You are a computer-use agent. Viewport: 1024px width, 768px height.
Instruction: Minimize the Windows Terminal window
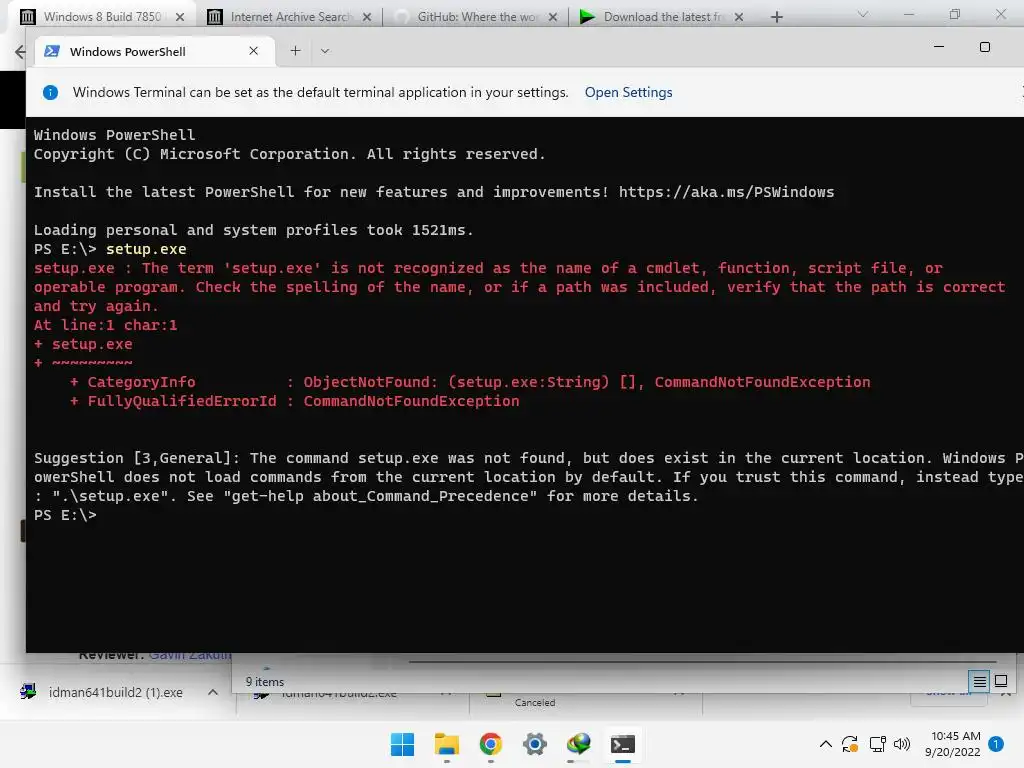939,47
